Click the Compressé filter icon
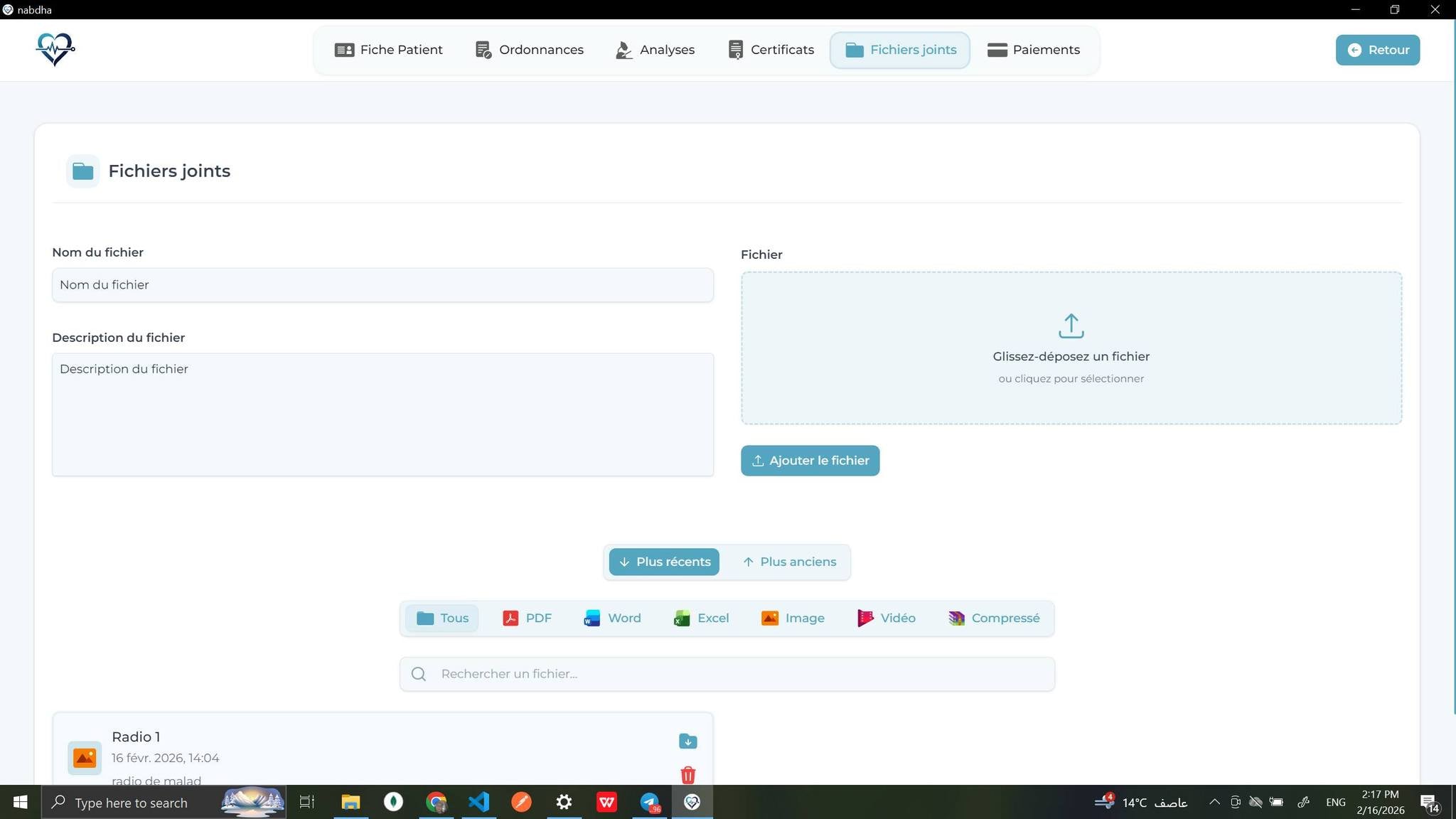This screenshot has width=1456, height=819. pos(993,618)
